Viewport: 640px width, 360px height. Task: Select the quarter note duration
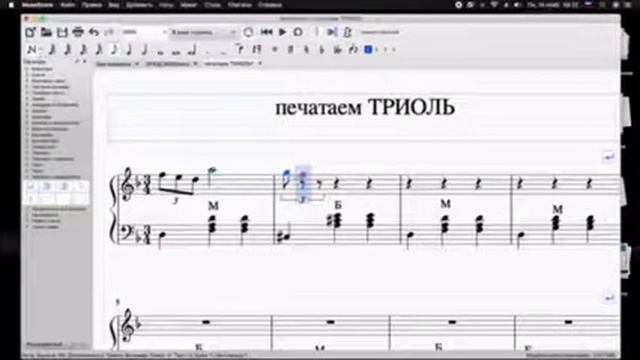(x=129, y=49)
